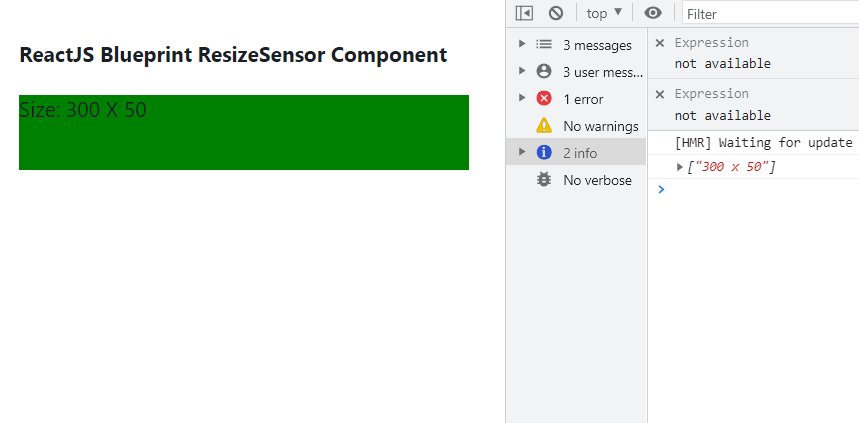This screenshot has width=859, height=423.
Task: Select the 1 error red icon
Action: [x=544, y=98]
